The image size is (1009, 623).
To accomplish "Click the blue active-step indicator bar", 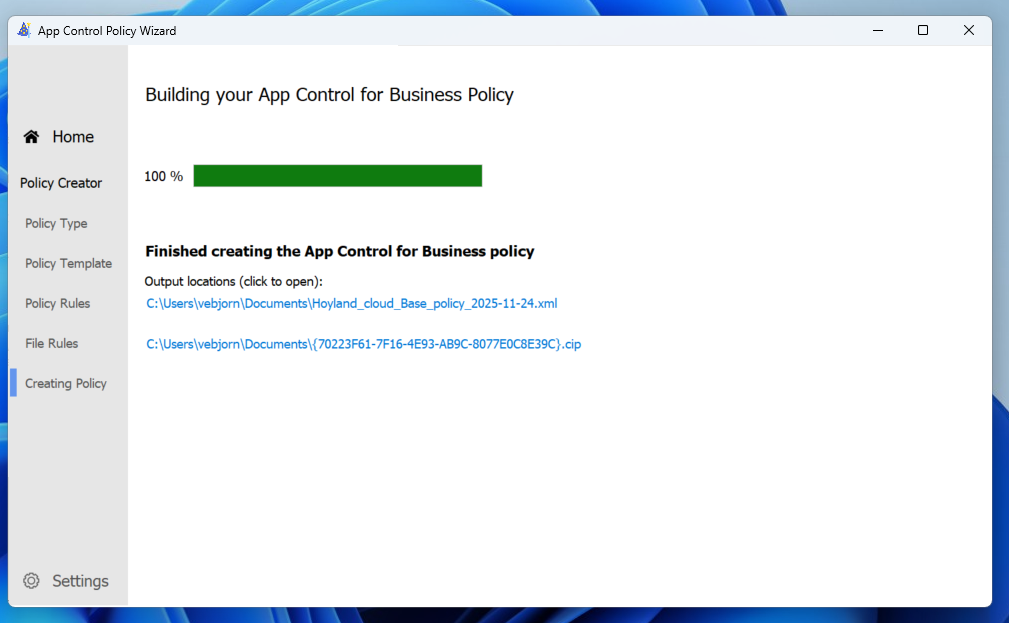I will pos(14,383).
